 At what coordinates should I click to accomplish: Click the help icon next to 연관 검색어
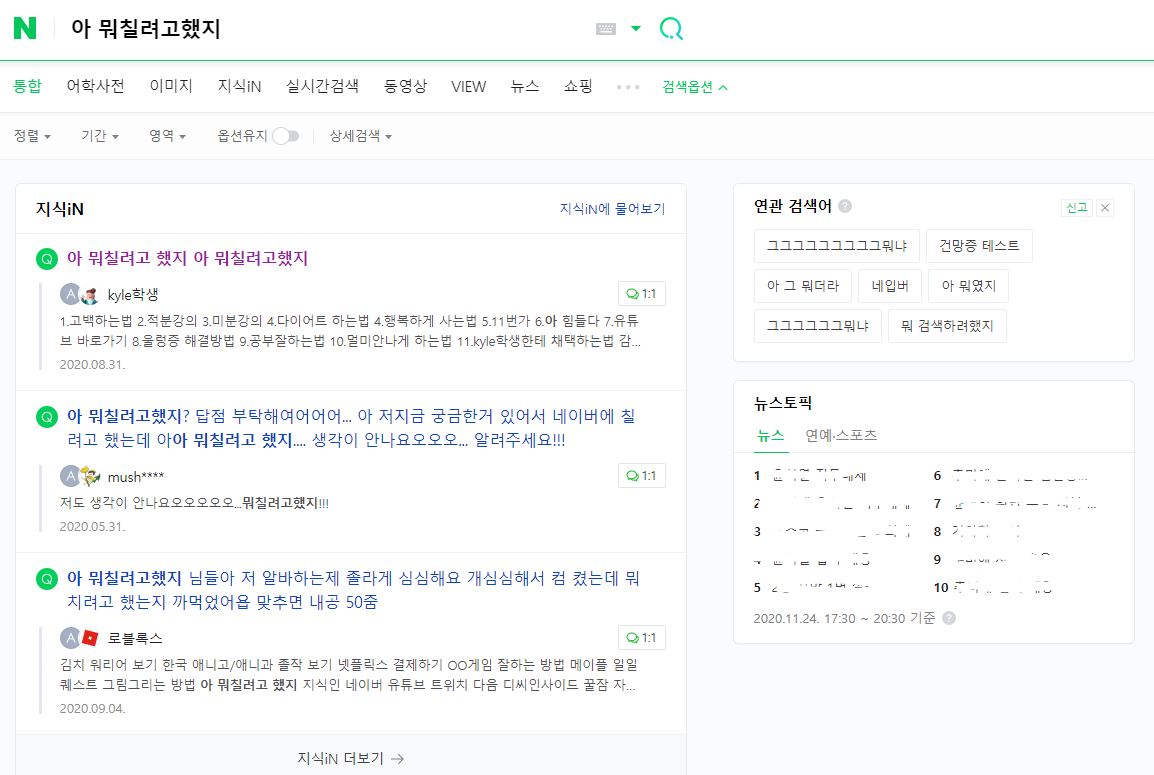845,206
